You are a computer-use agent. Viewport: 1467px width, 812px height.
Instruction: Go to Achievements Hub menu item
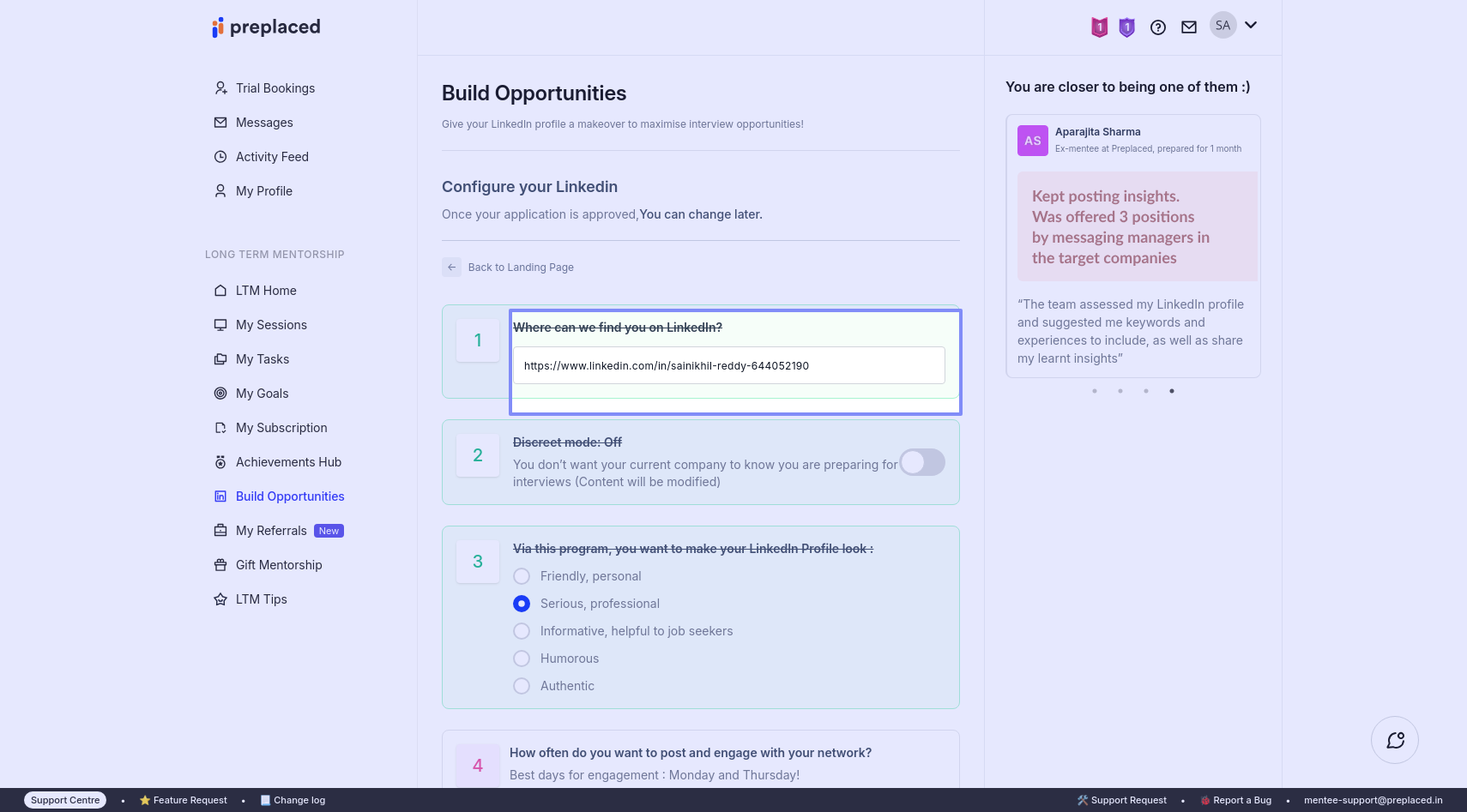[x=288, y=462]
